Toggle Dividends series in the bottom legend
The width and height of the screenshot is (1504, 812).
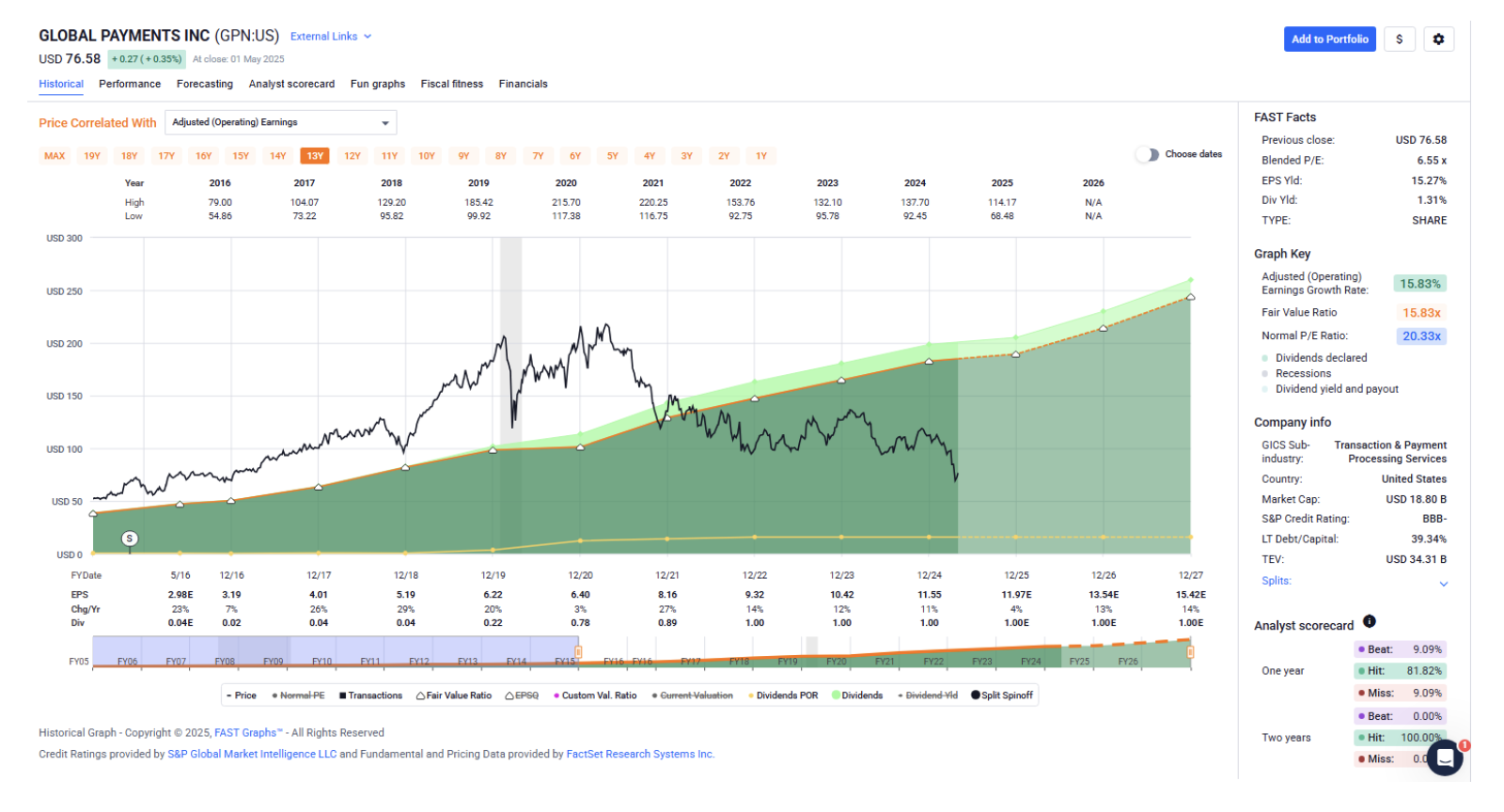[x=857, y=695]
